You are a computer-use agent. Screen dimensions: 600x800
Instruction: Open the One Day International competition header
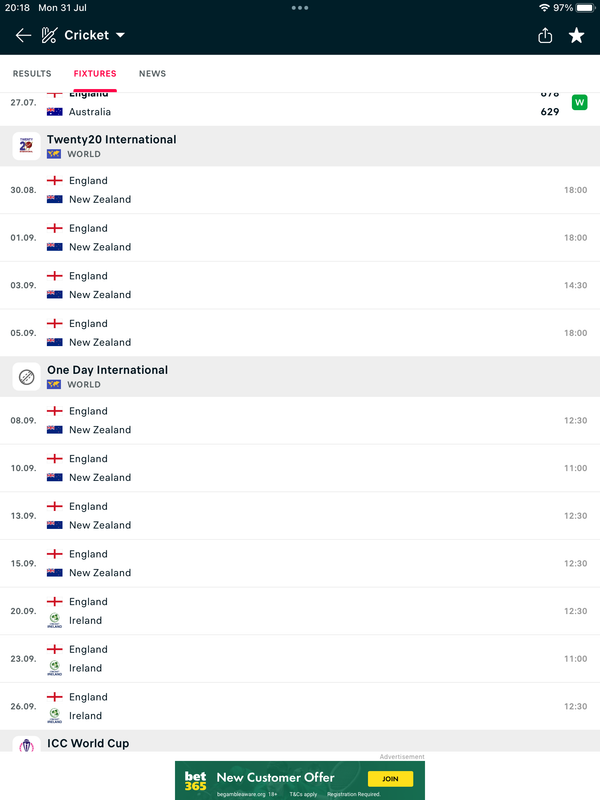[300, 377]
